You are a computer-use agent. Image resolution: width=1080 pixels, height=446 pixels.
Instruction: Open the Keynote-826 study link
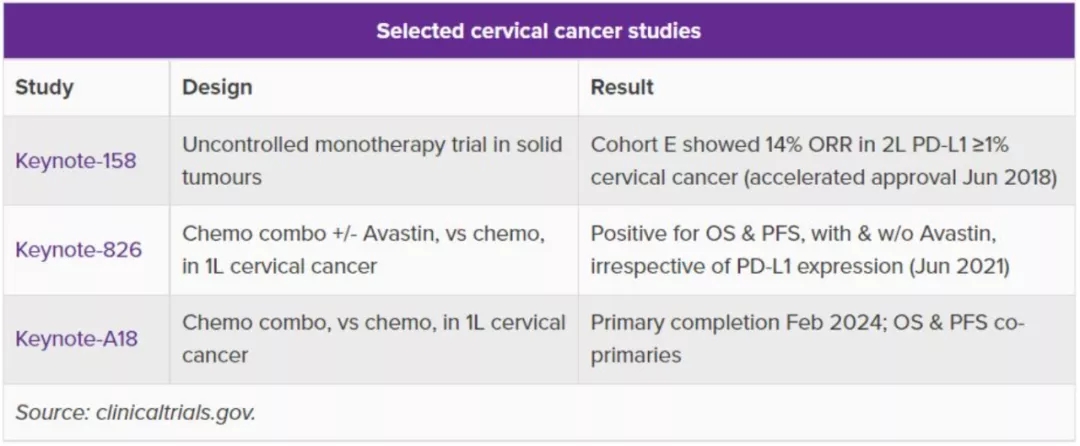click(x=78, y=249)
